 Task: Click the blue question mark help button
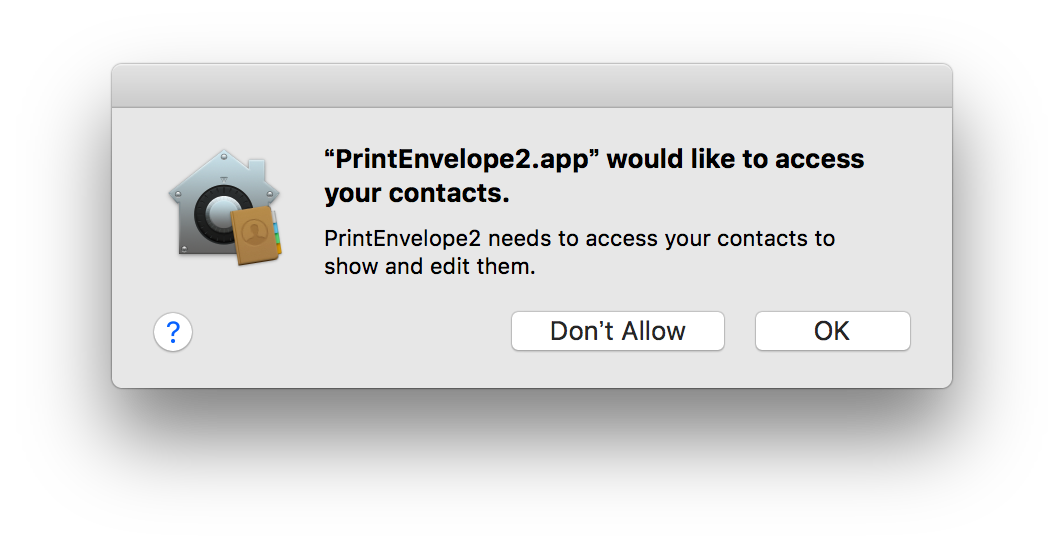(173, 332)
